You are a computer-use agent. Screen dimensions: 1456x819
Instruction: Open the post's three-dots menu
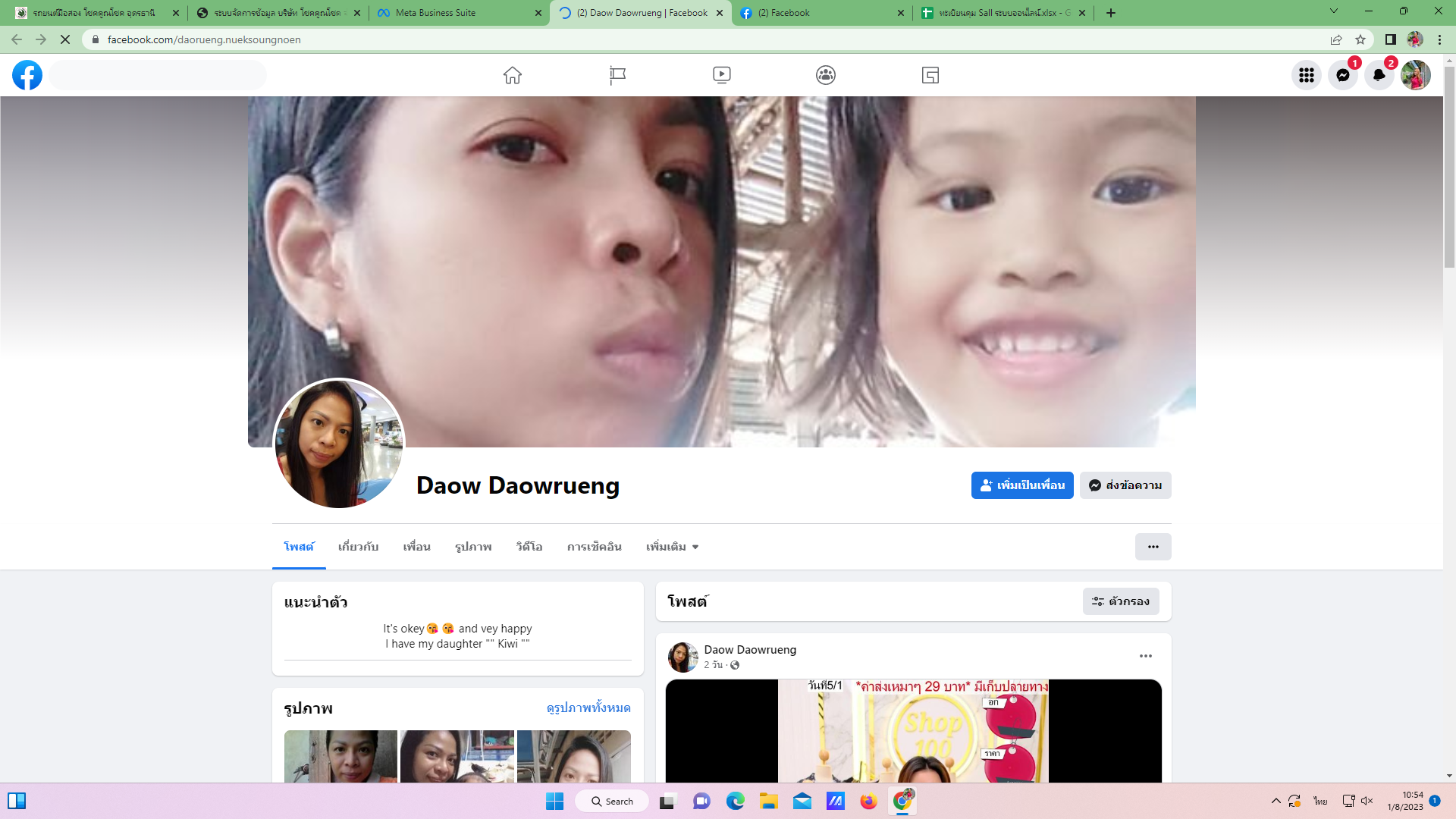click(1145, 656)
